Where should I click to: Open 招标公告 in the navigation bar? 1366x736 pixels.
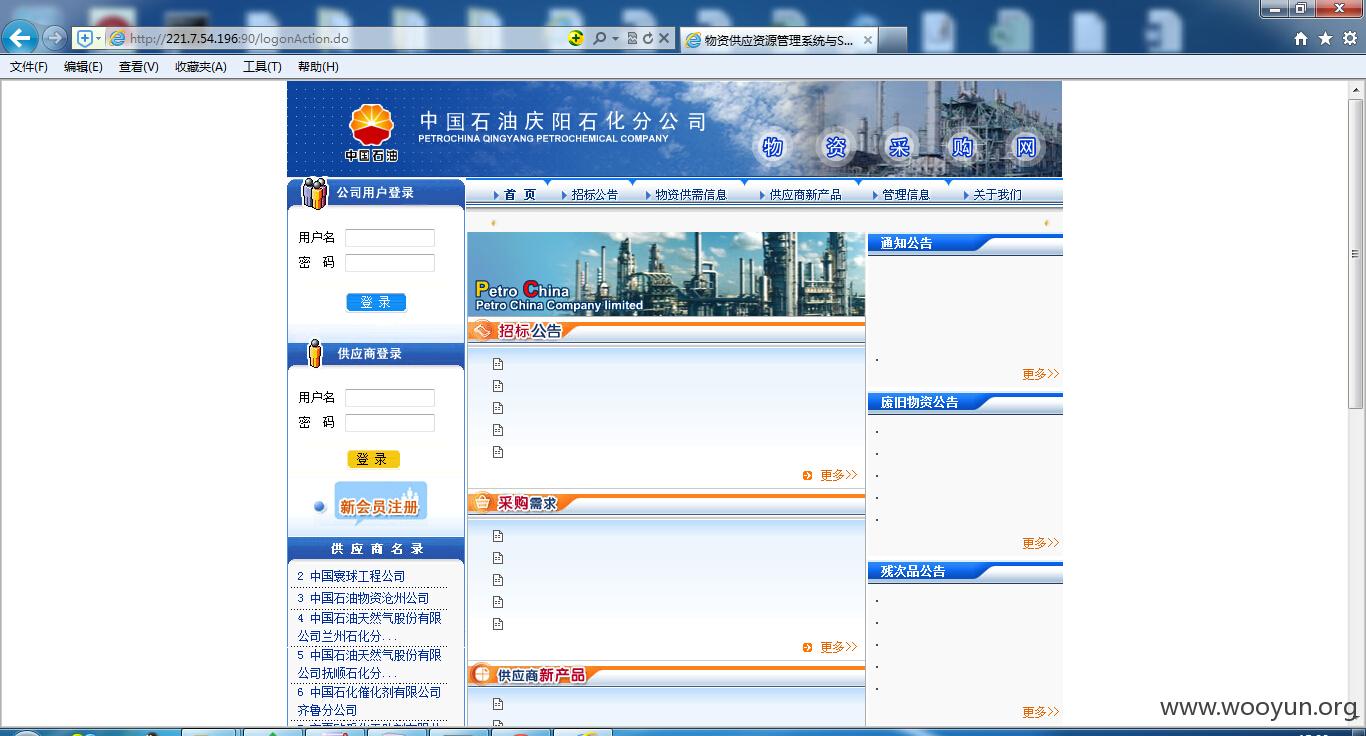click(x=594, y=195)
